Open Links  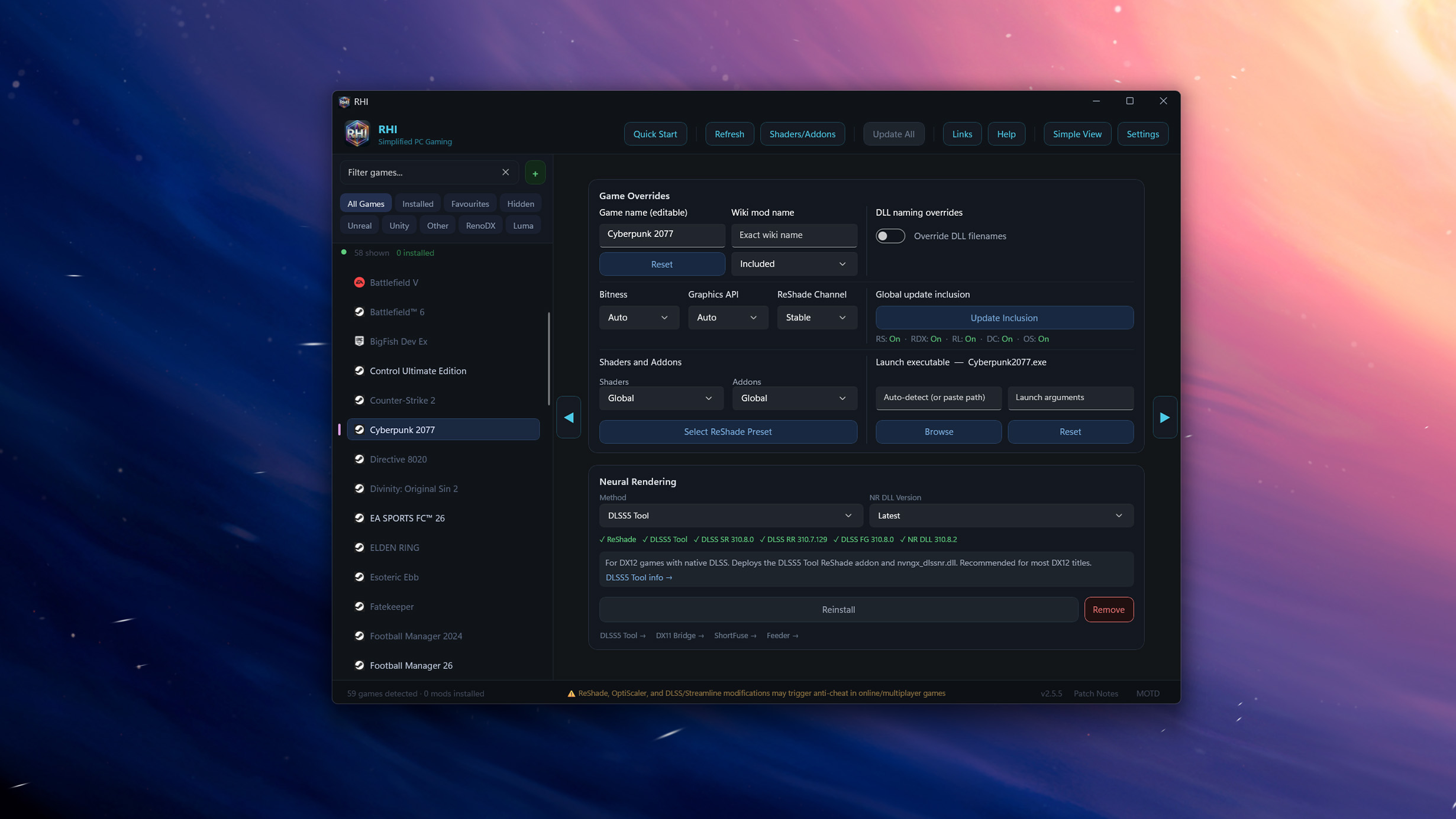(x=961, y=134)
